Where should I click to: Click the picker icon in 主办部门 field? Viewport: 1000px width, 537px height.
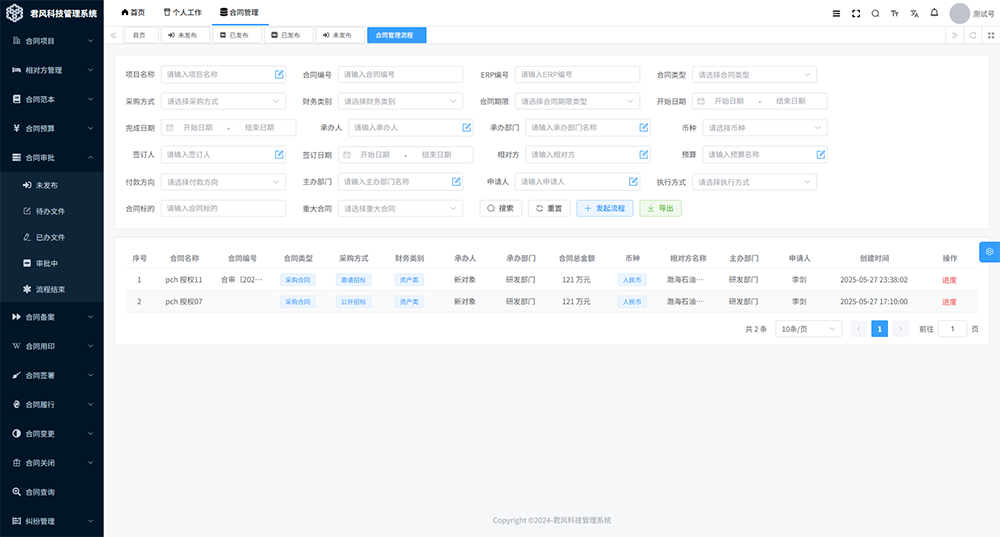456,182
